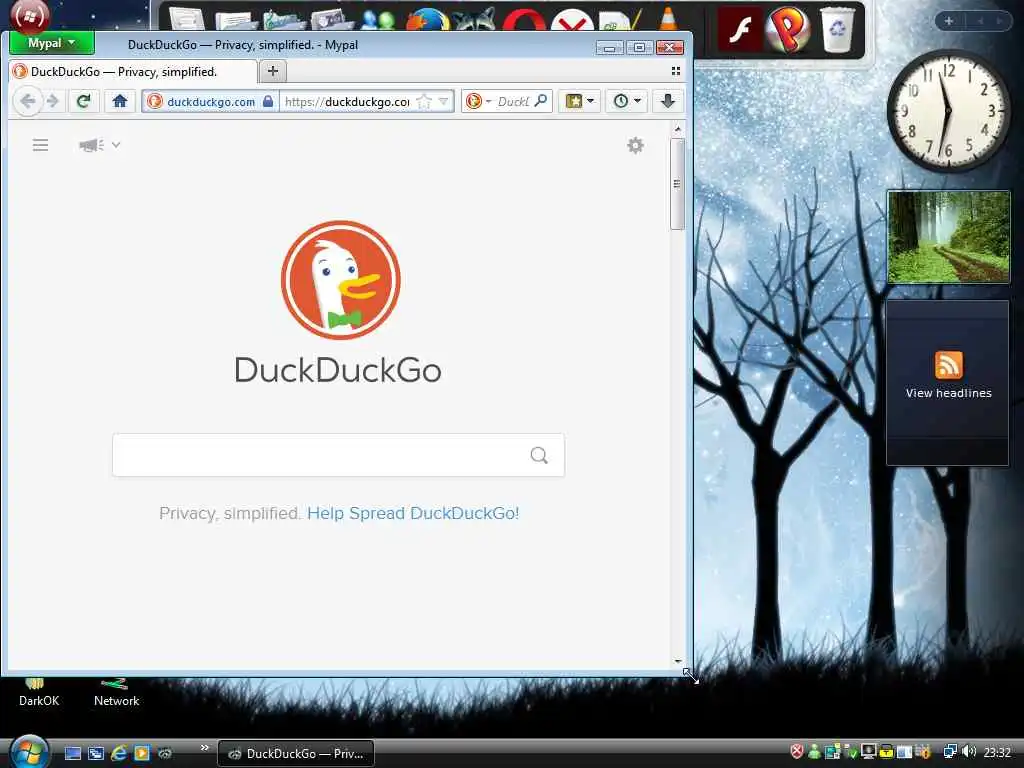Click the volume speaker tray icon

click(969, 752)
